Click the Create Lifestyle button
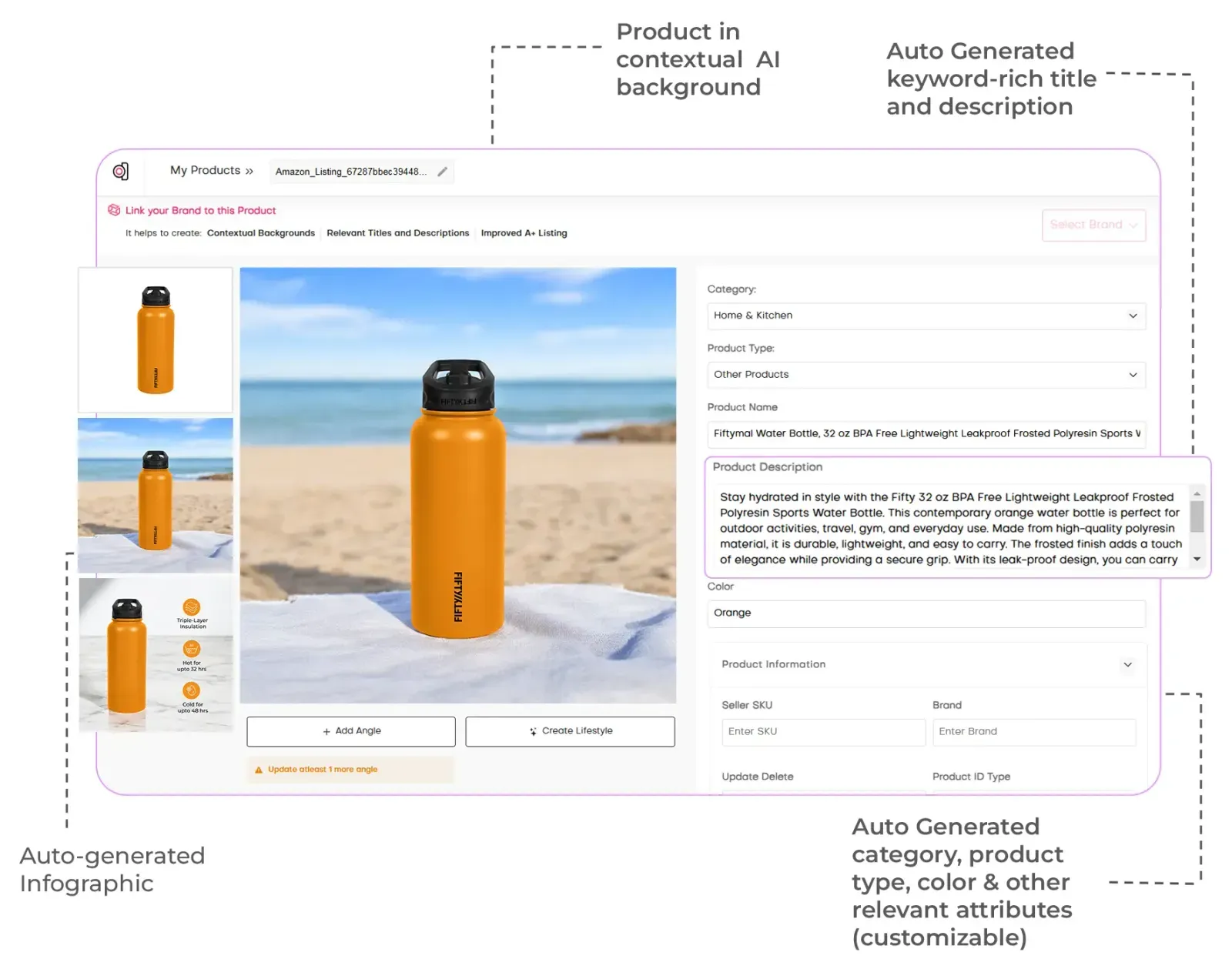The width and height of the screenshot is (1232, 969). (x=570, y=731)
